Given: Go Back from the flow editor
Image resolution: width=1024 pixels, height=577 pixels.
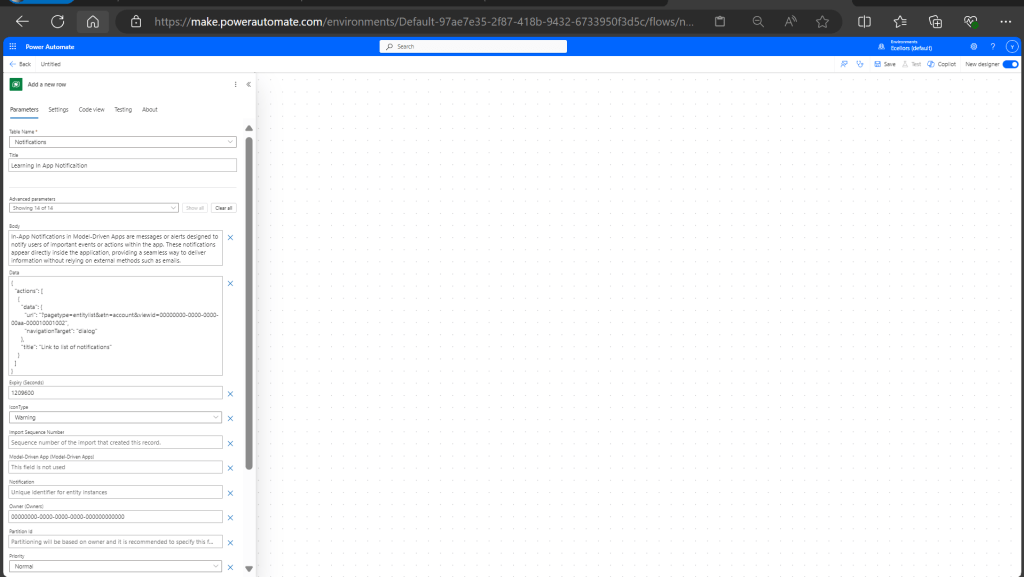Looking at the screenshot, I should (x=20, y=64).
